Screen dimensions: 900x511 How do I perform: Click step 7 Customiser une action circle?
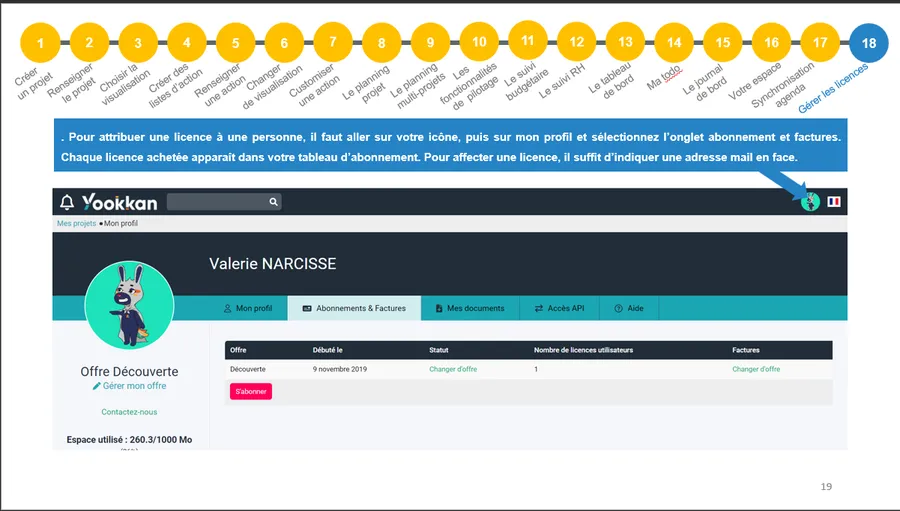pyautogui.click(x=333, y=42)
